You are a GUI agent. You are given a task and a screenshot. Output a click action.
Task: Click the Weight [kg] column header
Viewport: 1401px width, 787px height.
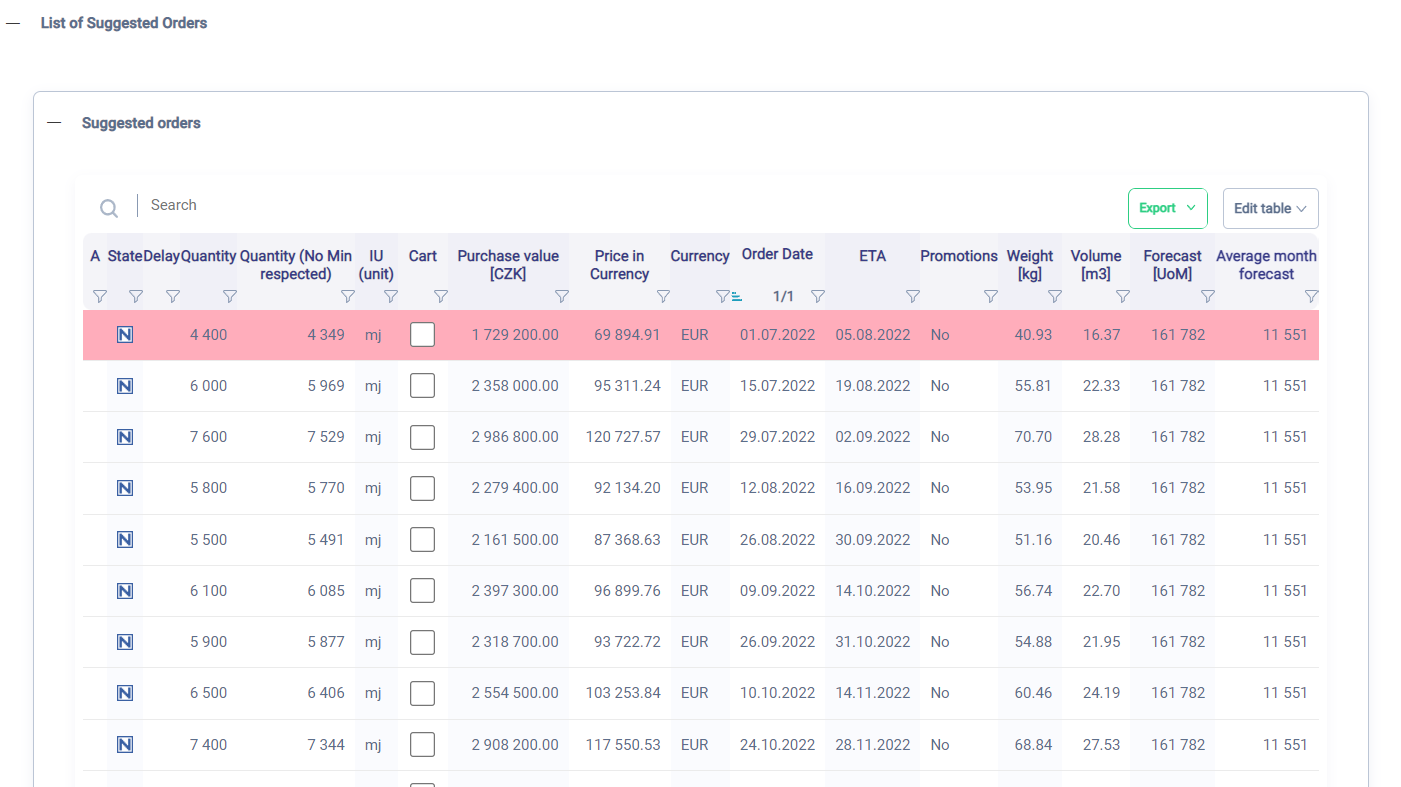[1029, 265]
